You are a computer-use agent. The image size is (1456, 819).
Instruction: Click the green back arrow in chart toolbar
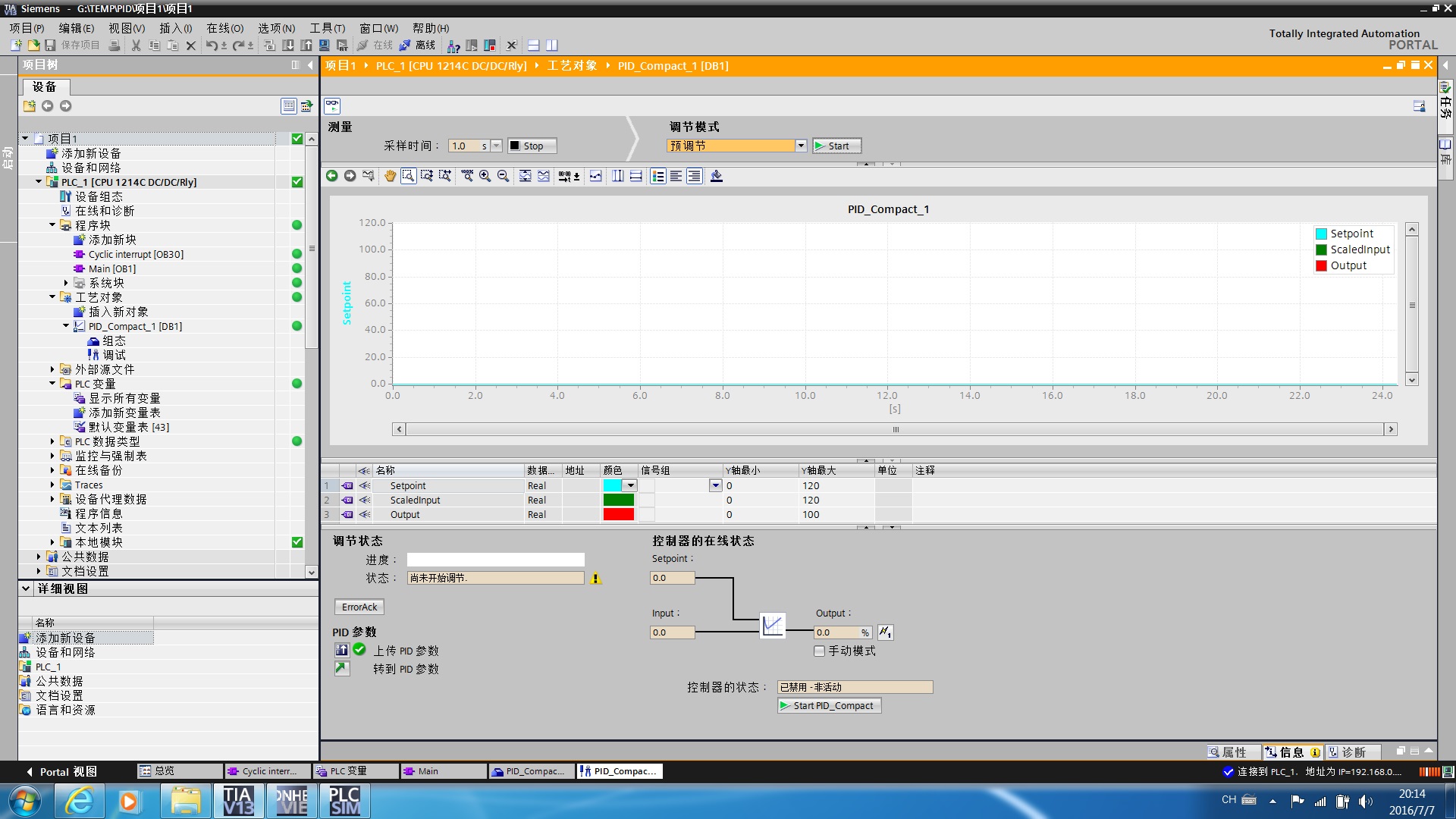(331, 176)
